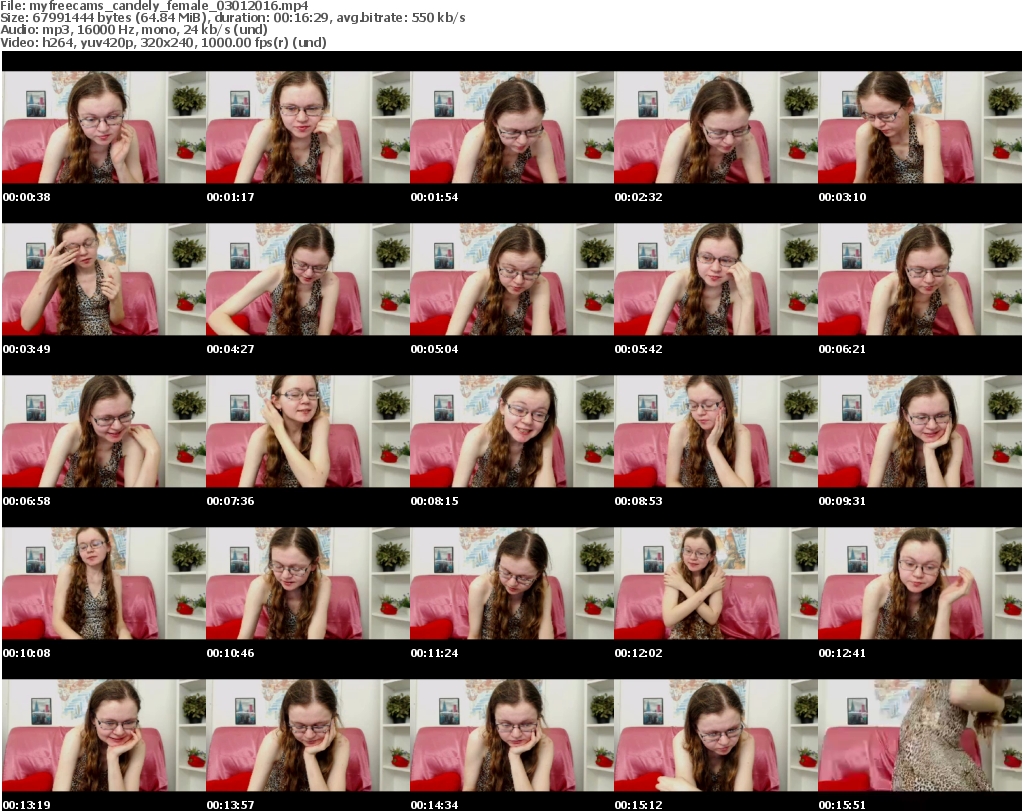Pick the thumbnail above timestamp 00:03:10
This screenshot has width=1024, height=811.
point(920,127)
